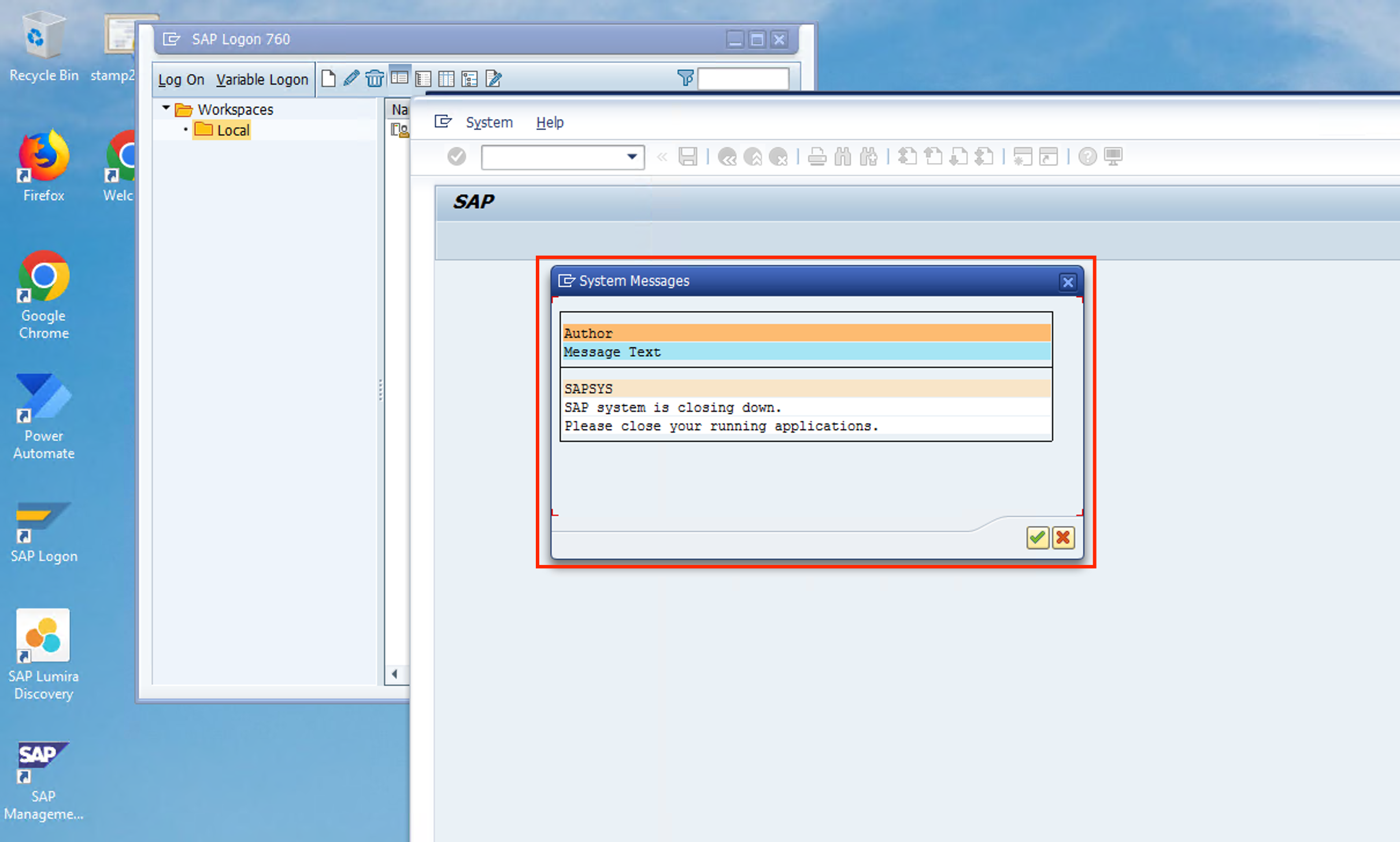This screenshot has width=1400, height=842.
Task: Delete a connection entry via trash icon
Action: pos(375,77)
